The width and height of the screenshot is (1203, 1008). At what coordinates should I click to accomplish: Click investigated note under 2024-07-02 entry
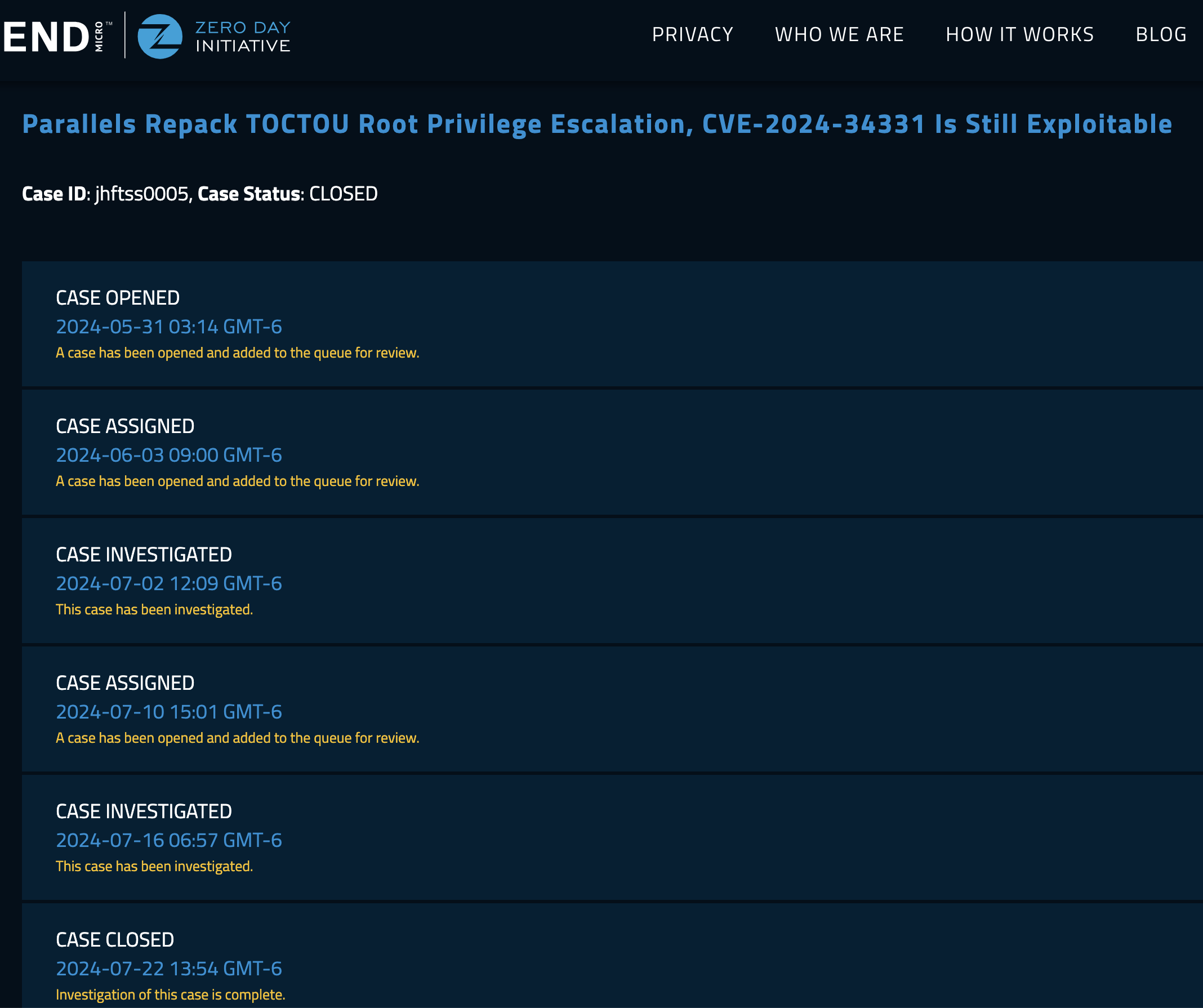tap(154, 609)
